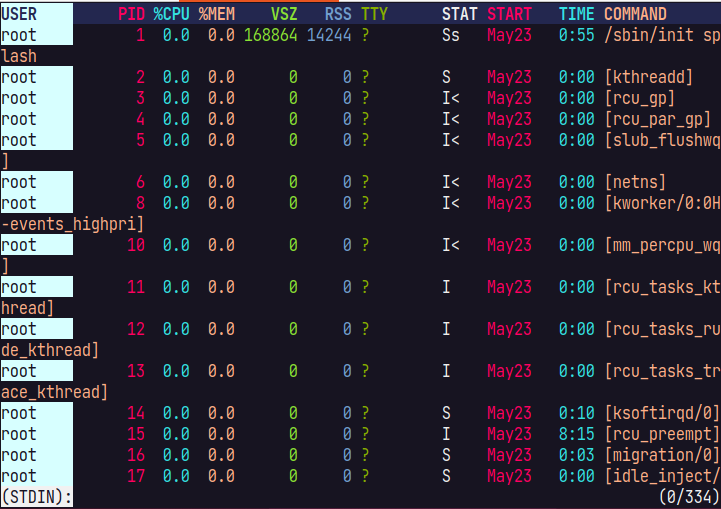
Task: Click VSZ value 168864
Action: pyautogui.click(x=271, y=35)
